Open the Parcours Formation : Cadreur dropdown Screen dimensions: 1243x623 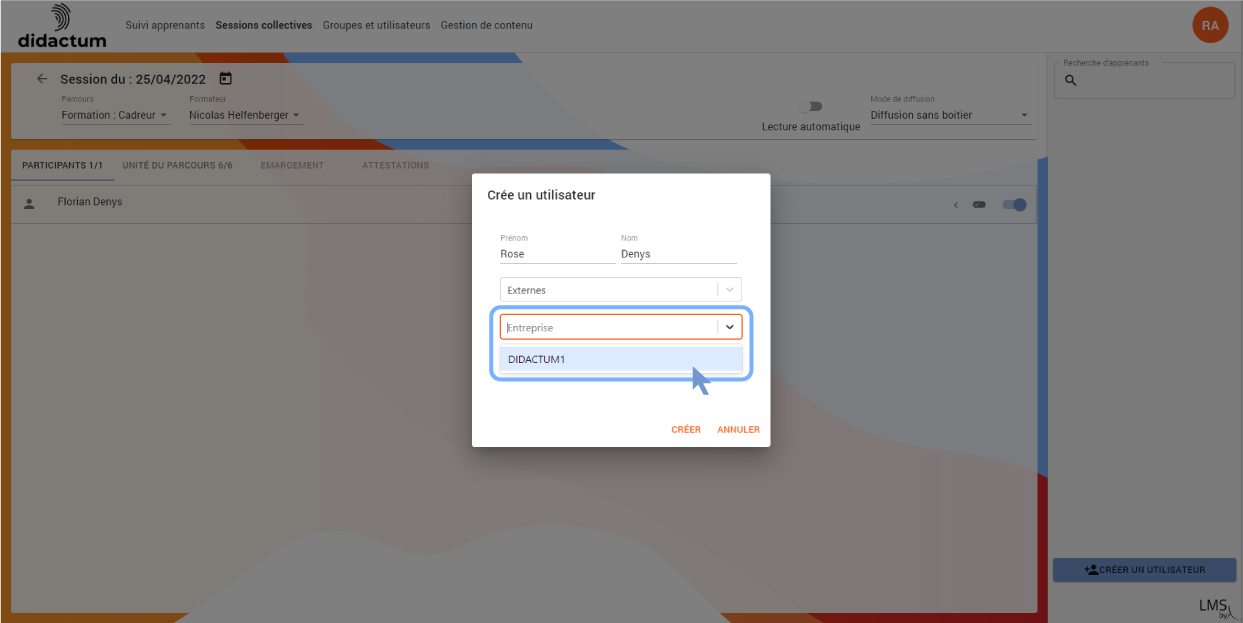coord(115,115)
